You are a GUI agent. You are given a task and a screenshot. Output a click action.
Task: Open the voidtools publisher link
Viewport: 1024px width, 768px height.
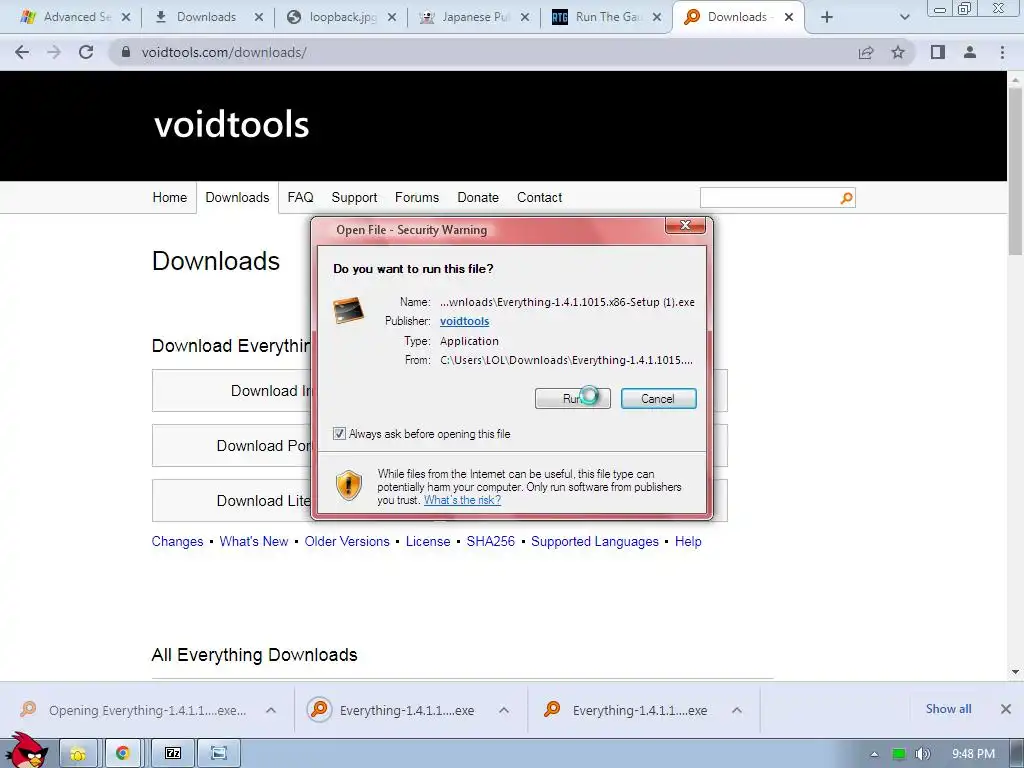(464, 321)
